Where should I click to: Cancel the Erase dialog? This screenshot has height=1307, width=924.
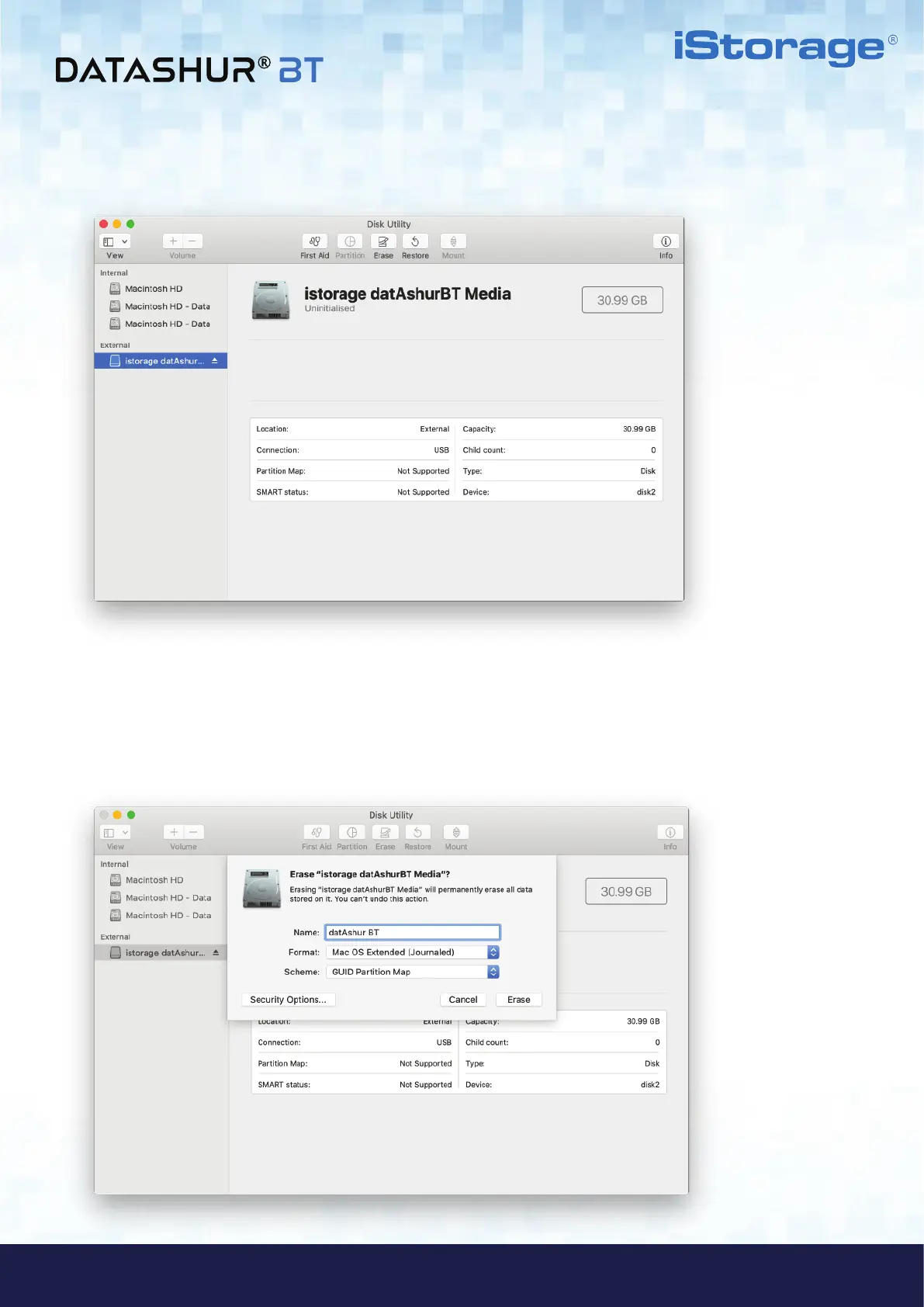pos(463,1000)
